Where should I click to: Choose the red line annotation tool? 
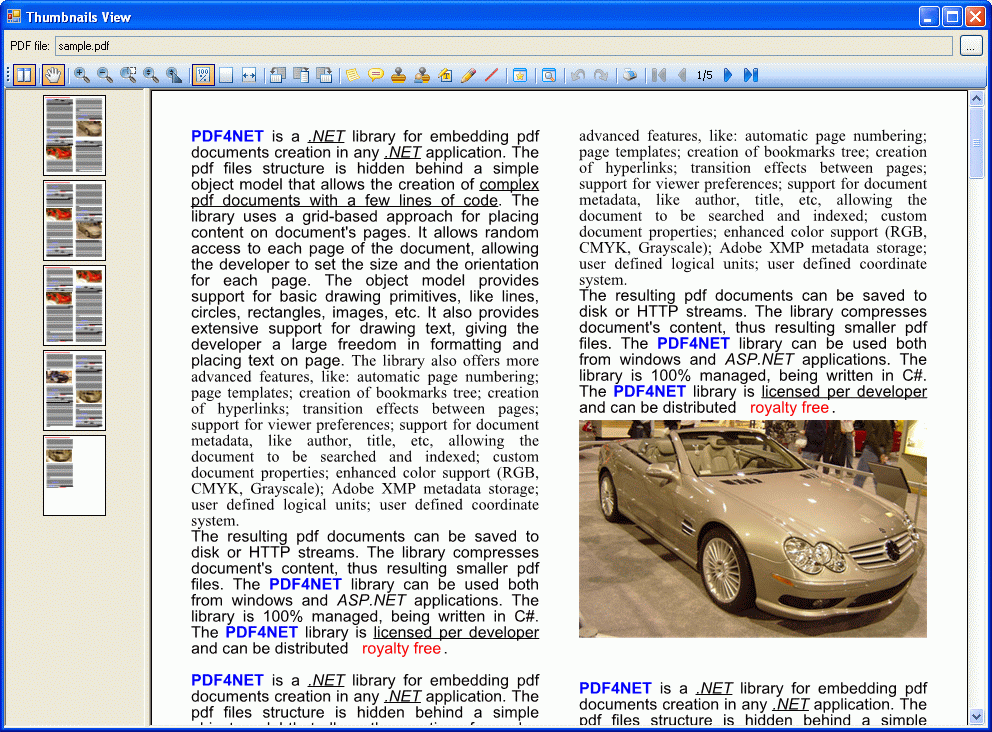tap(491, 75)
